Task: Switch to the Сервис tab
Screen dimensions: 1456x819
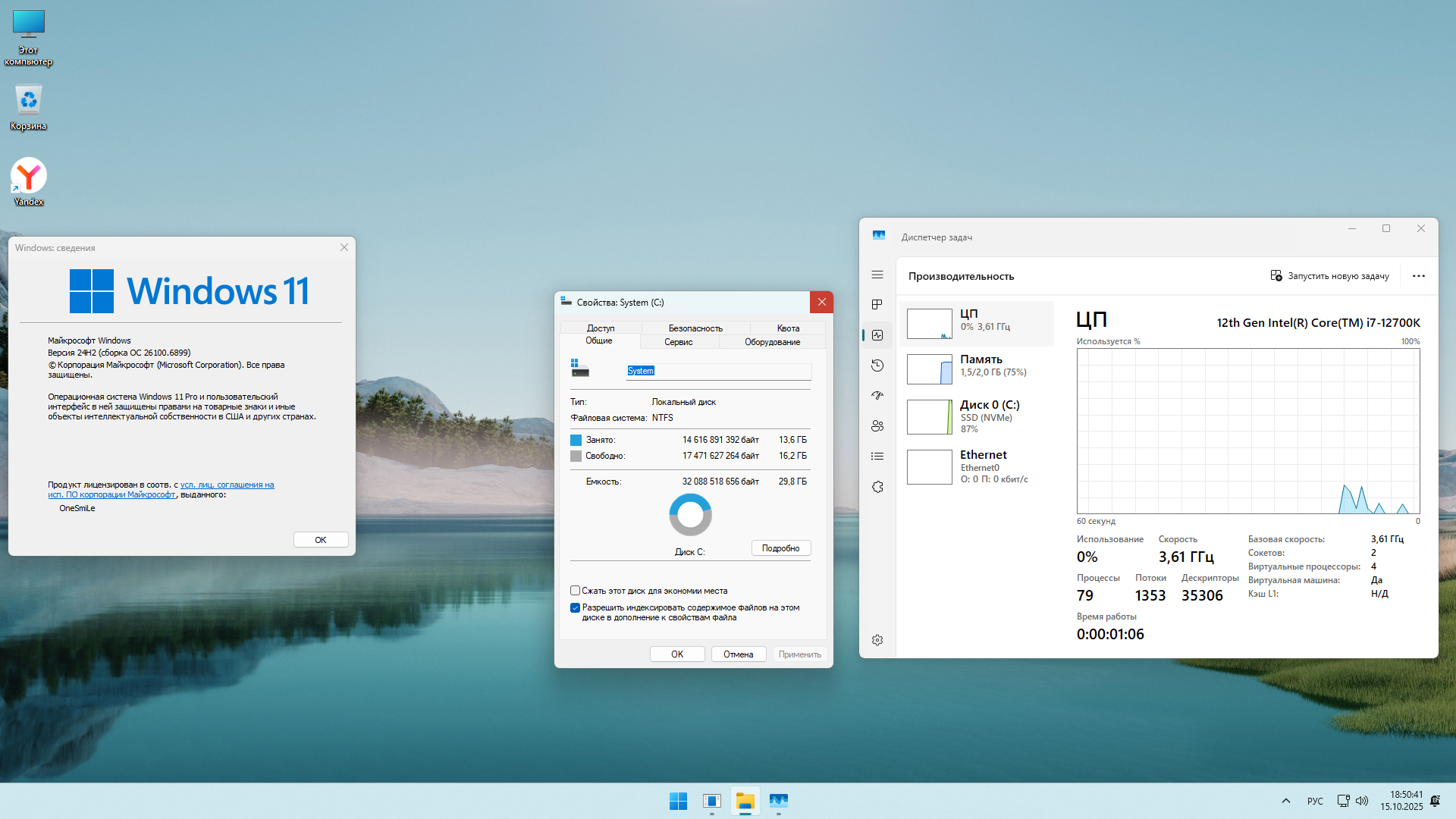Action: [679, 342]
